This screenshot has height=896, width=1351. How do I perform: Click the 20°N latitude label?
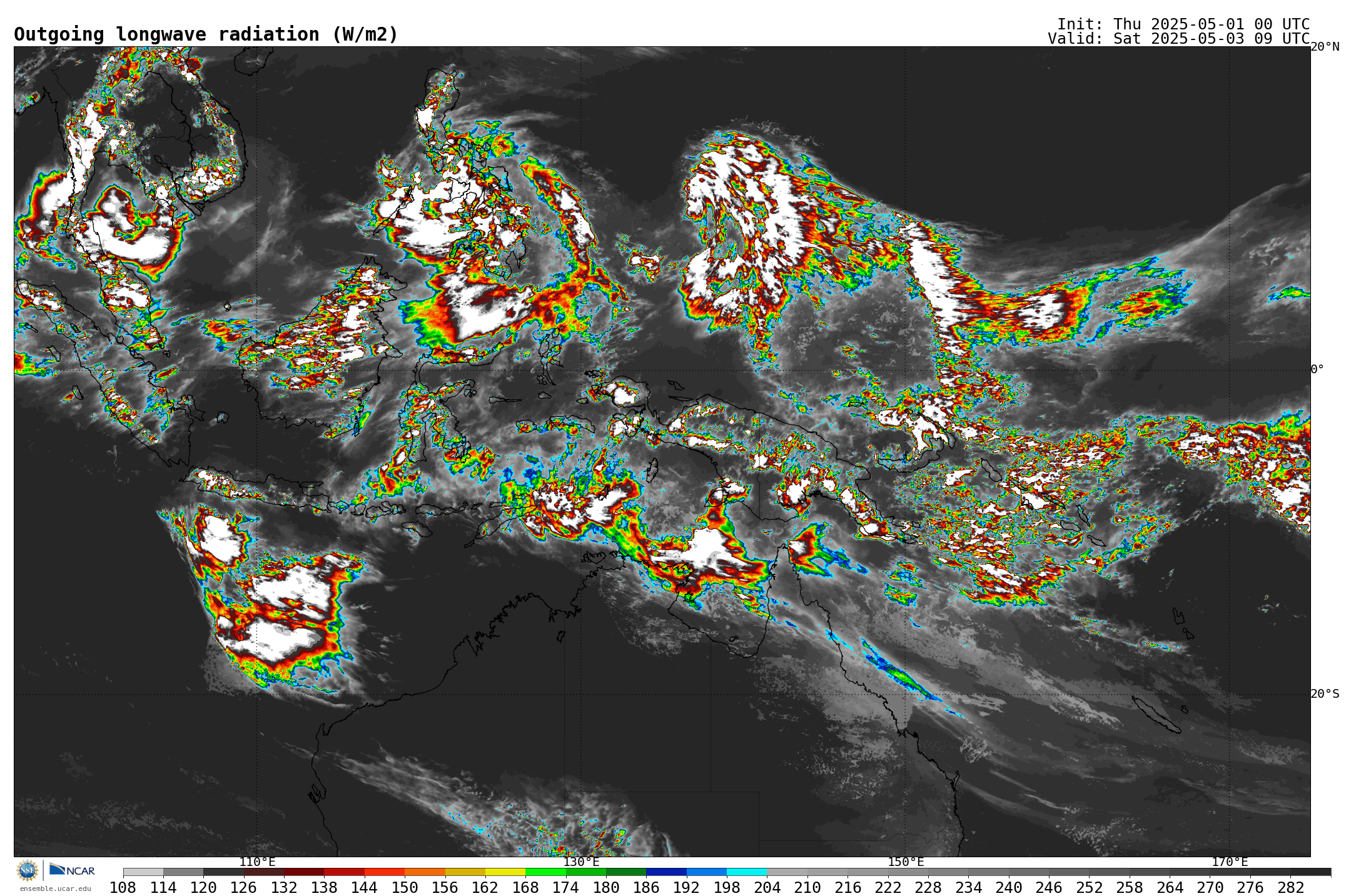pos(1325,47)
